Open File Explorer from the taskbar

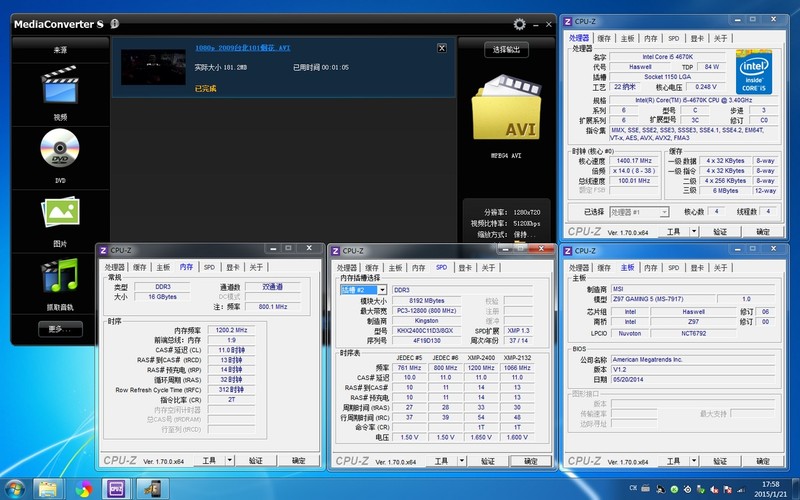(48, 489)
